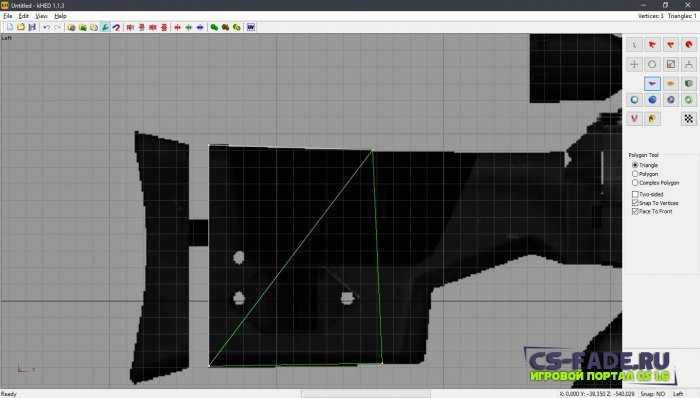Click the red magnet snap icon
700x398 pixels.
point(117,27)
